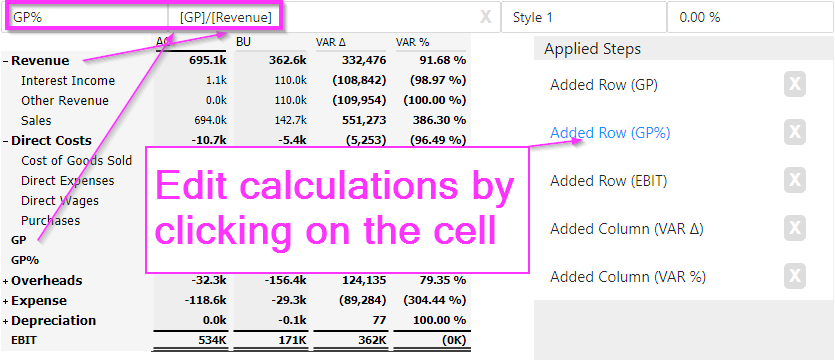
Task: Remove the Added Column (VAR Δ) step
Action: (795, 228)
